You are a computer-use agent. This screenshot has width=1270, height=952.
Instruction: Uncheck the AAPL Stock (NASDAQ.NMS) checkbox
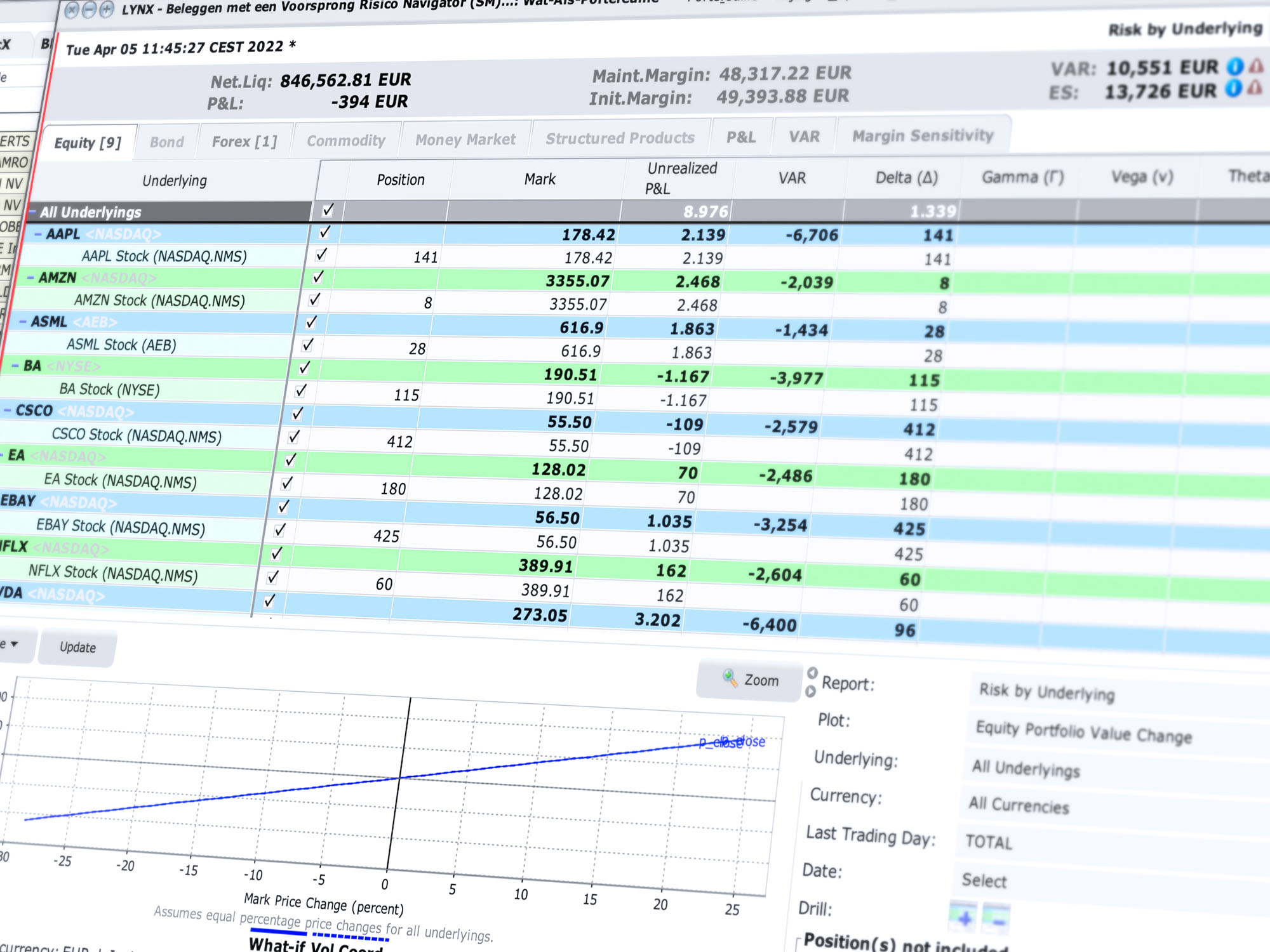[321, 255]
